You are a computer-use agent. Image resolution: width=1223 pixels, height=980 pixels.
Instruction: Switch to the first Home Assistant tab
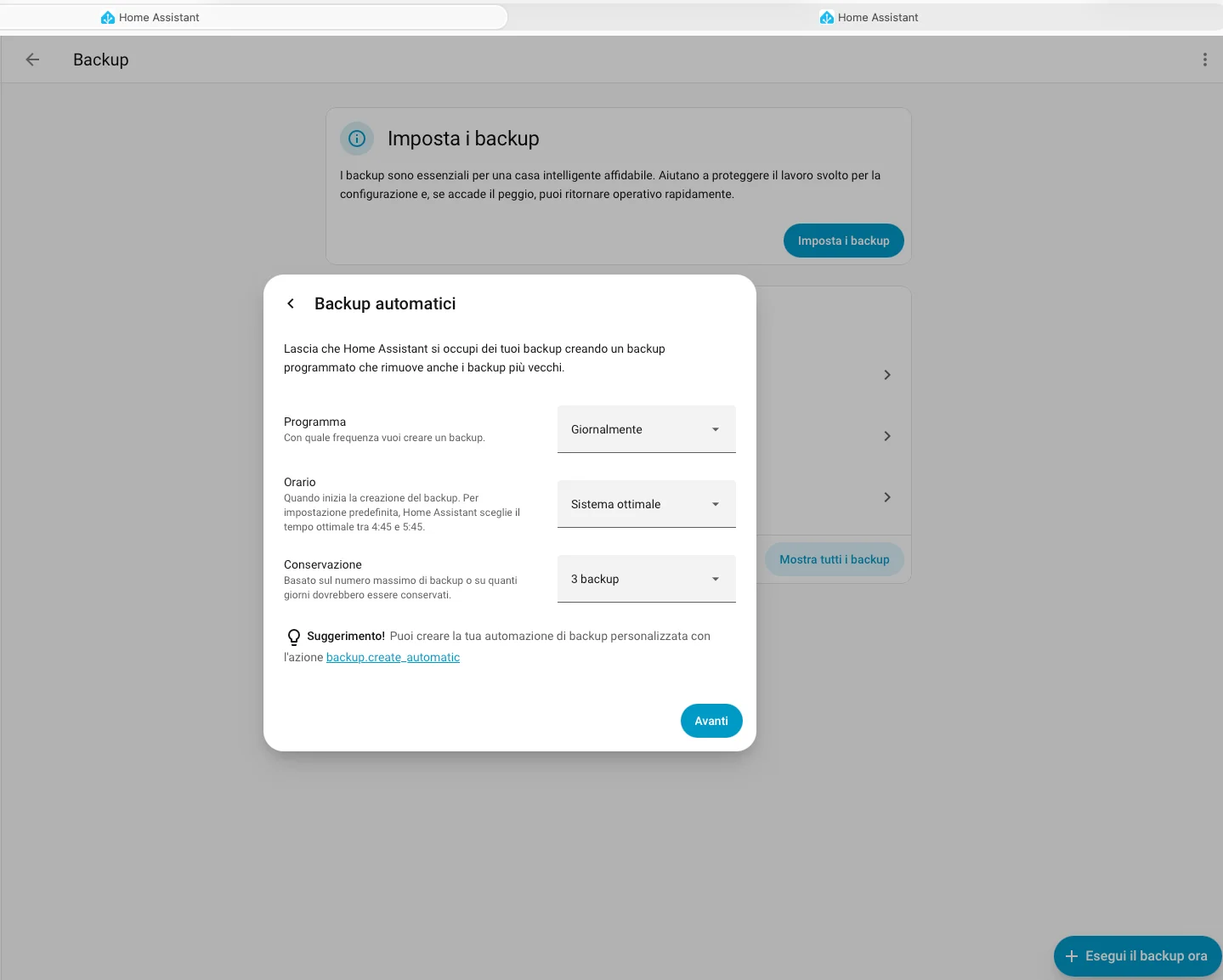click(253, 17)
